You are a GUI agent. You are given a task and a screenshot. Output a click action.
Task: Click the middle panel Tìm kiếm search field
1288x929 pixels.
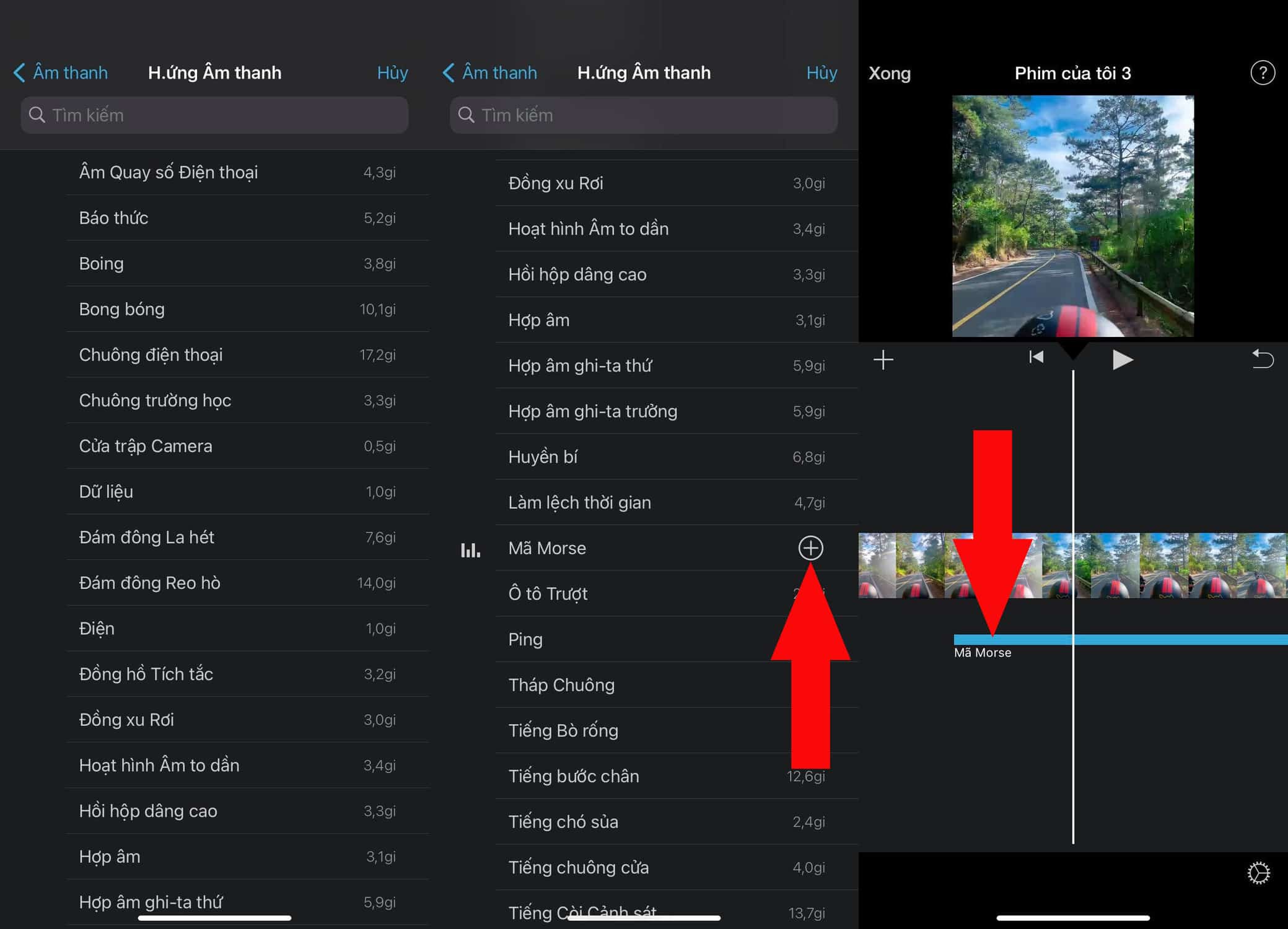pos(644,115)
